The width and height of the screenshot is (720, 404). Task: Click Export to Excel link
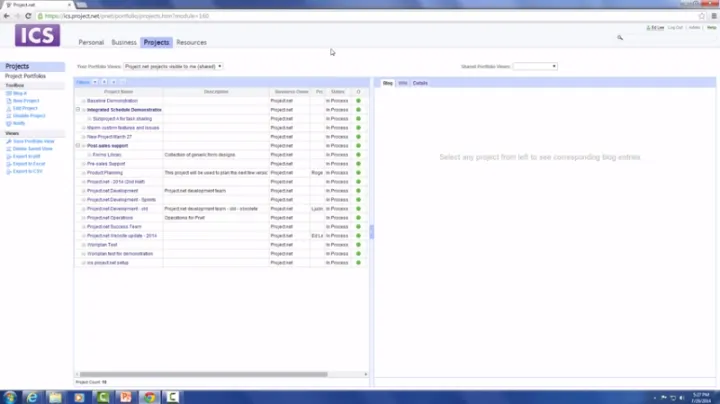pyautogui.click(x=27, y=164)
